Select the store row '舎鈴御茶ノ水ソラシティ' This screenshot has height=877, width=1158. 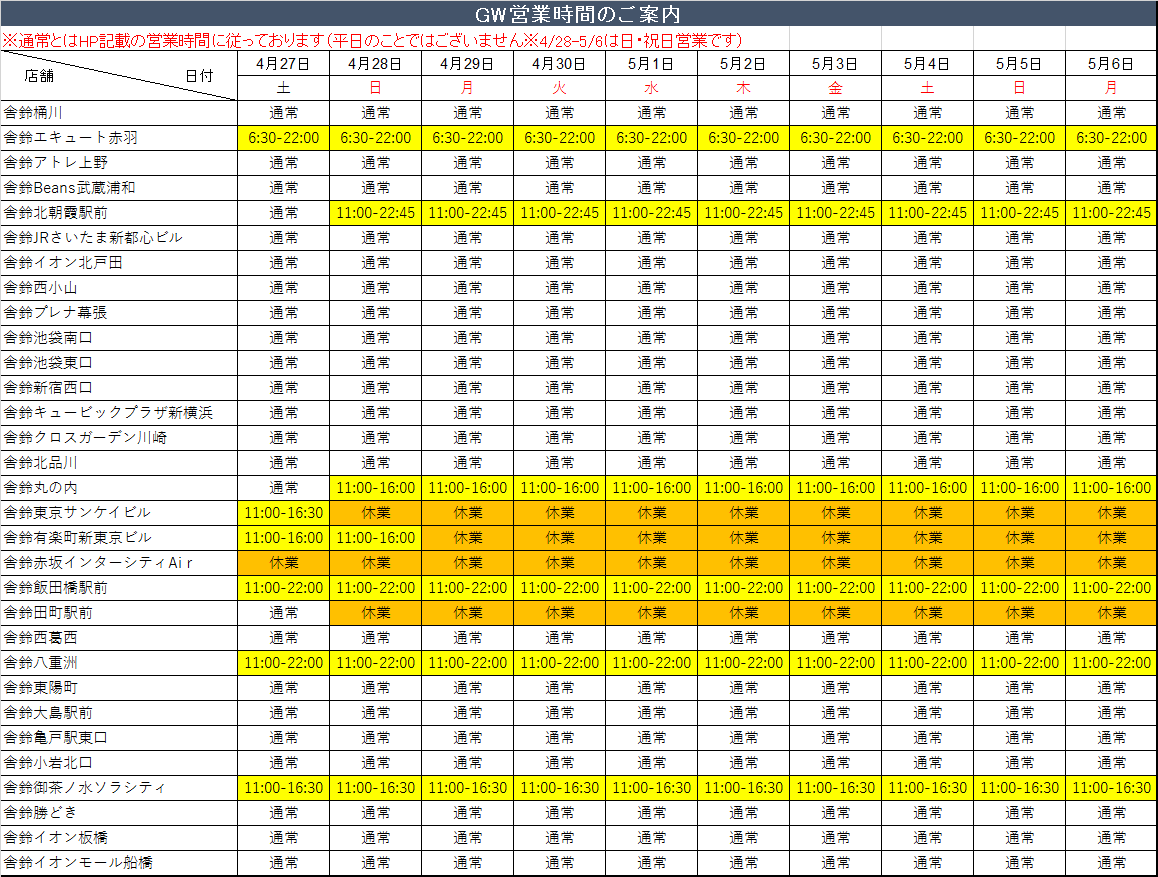click(x=579, y=788)
